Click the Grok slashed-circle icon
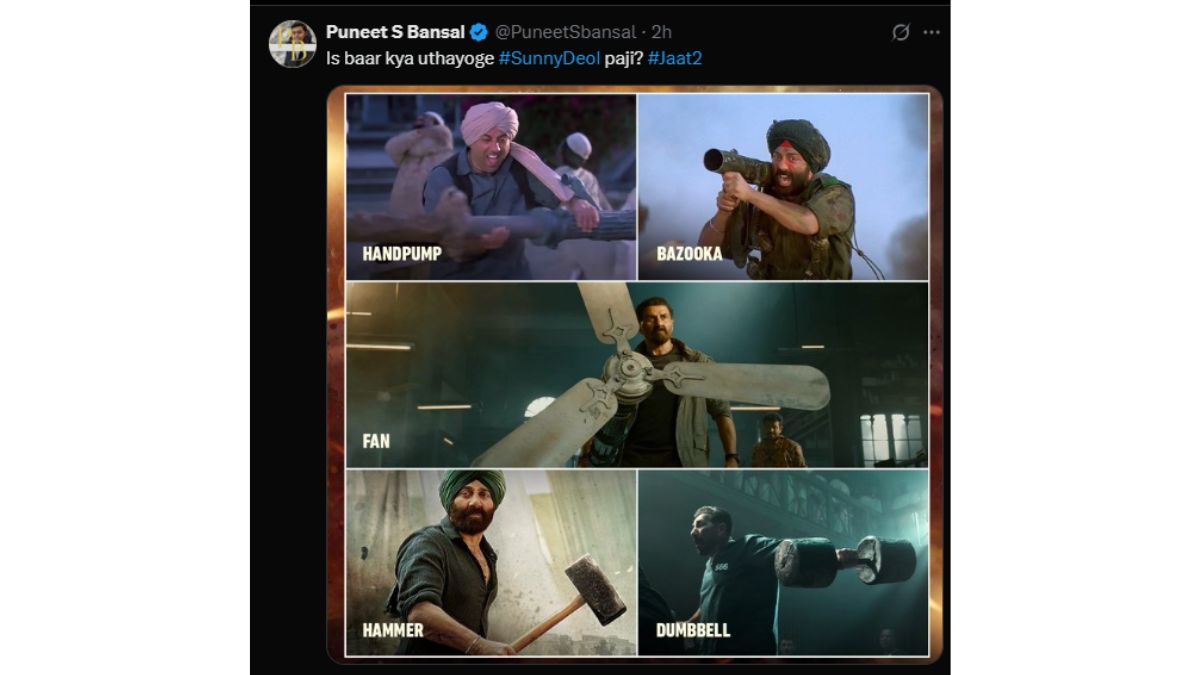The image size is (1200, 675). [x=900, y=33]
